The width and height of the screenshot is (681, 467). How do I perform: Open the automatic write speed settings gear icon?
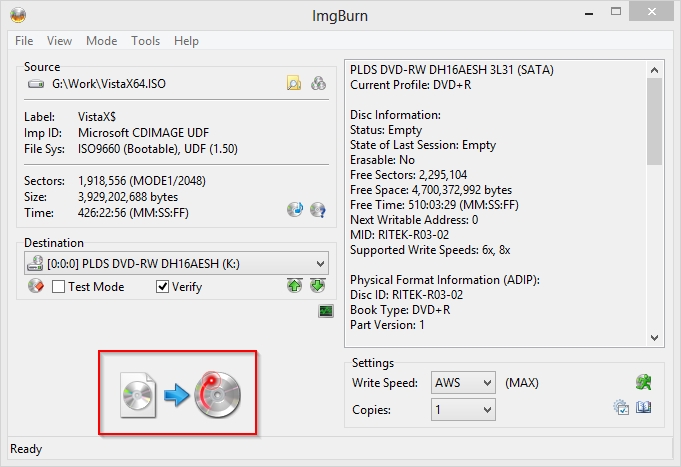(621, 407)
